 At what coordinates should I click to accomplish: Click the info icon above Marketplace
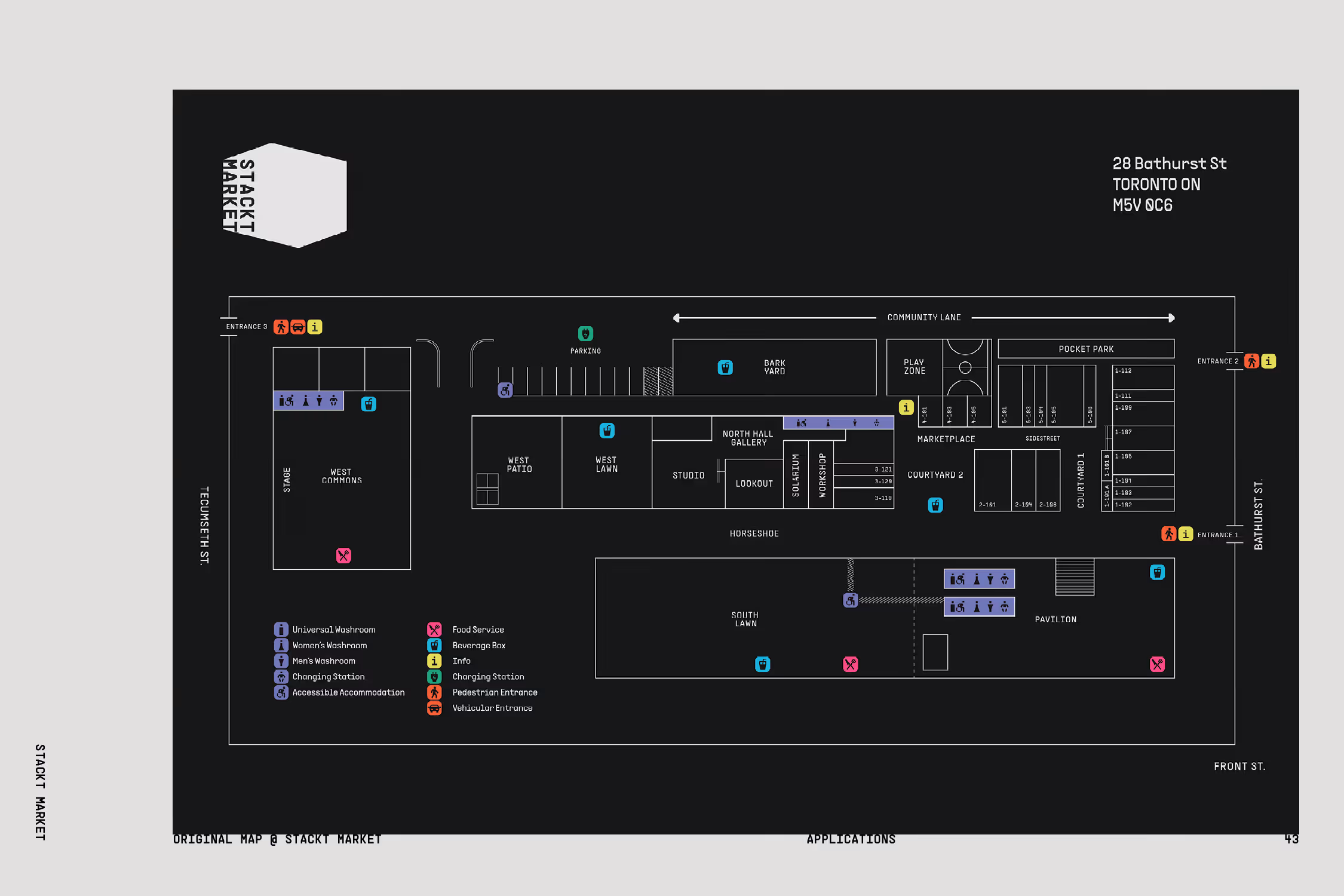[x=906, y=407]
